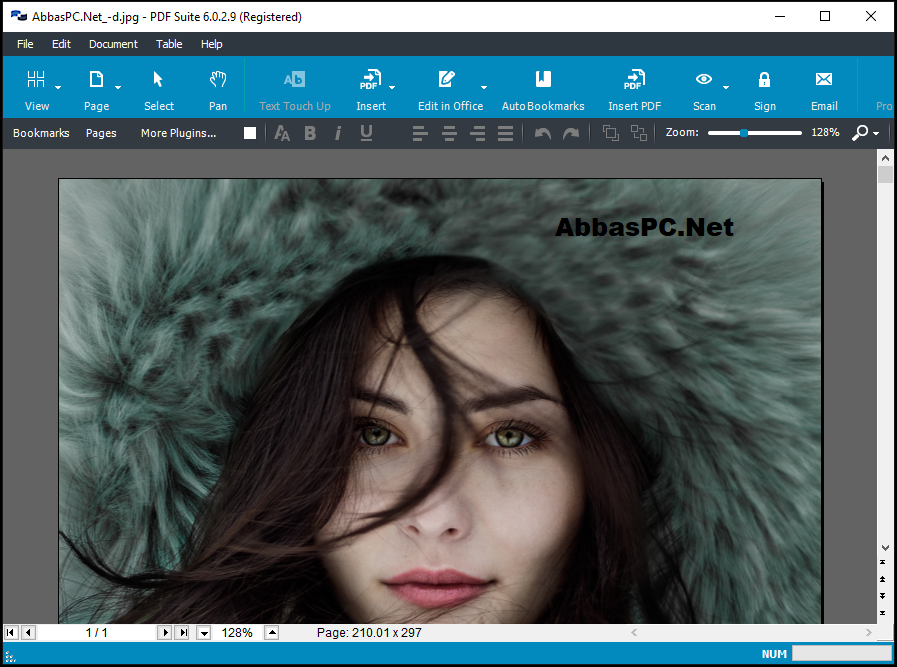Open the Edit in Office dropdown arrow
897x667 pixels.
(x=484, y=88)
